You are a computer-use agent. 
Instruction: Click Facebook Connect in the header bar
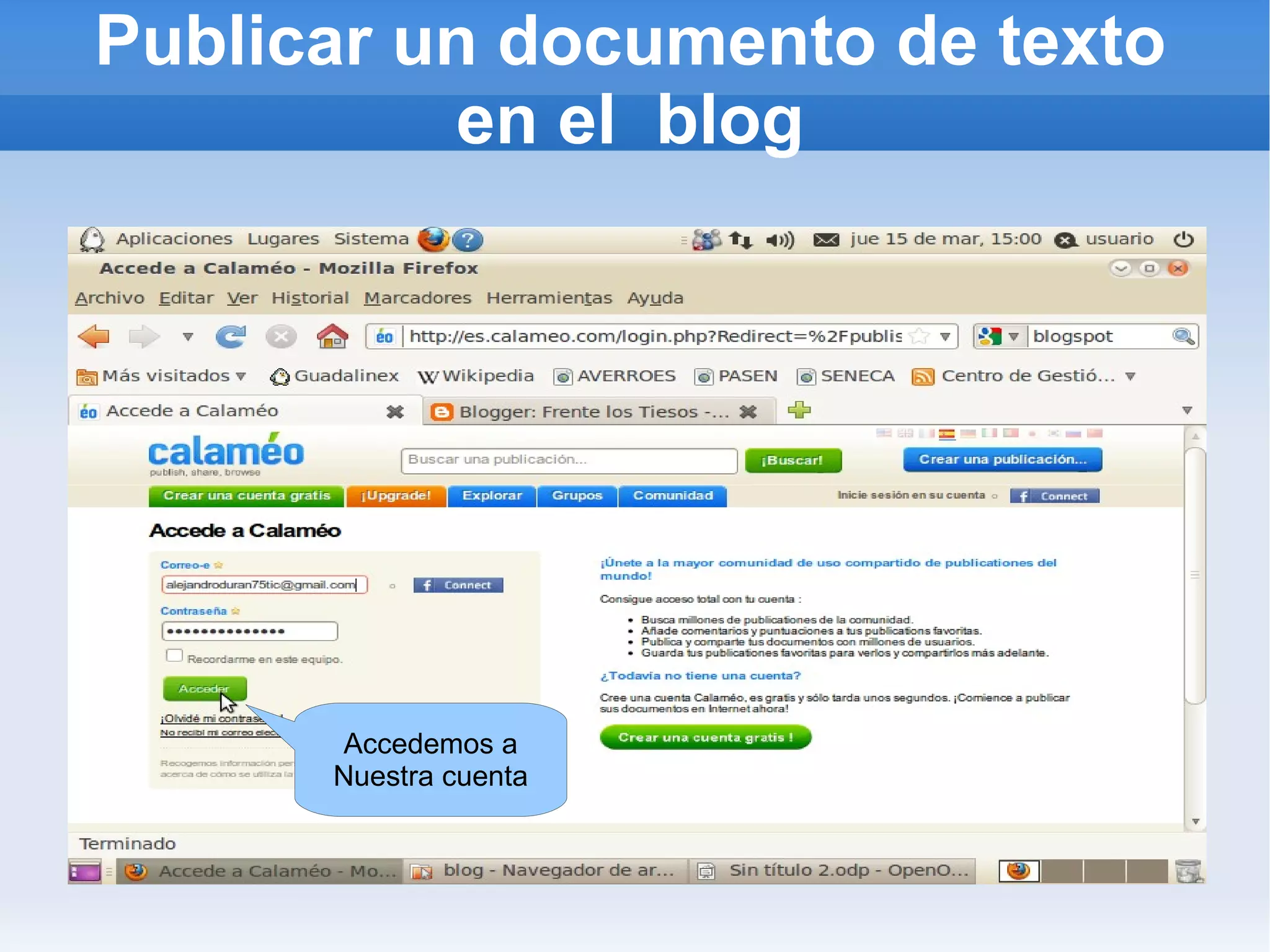pos(1055,496)
